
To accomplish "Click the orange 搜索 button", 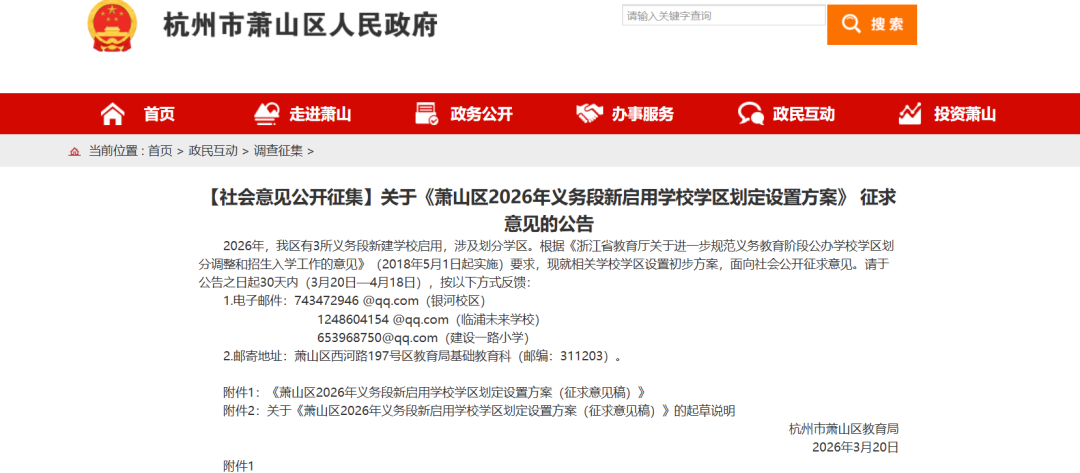I will pyautogui.click(x=872, y=25).
